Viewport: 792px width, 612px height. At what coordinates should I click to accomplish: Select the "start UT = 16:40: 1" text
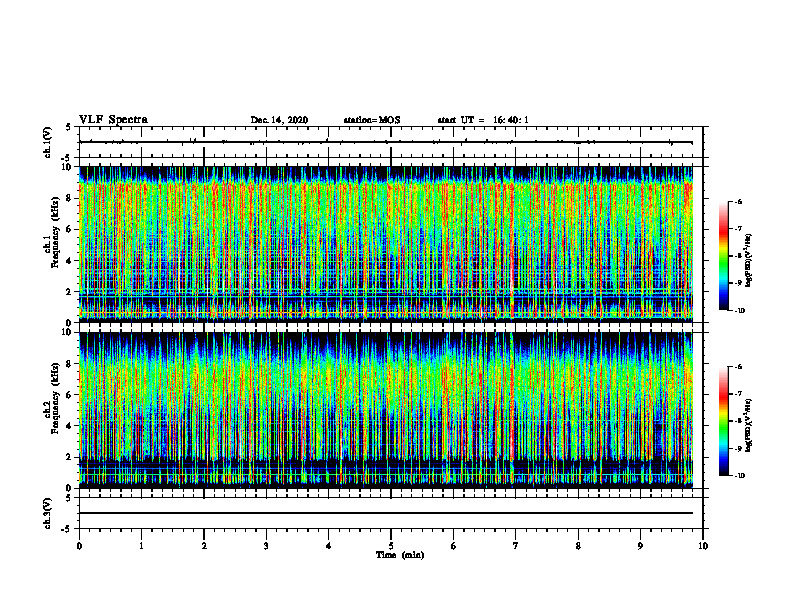click(483, 120)
